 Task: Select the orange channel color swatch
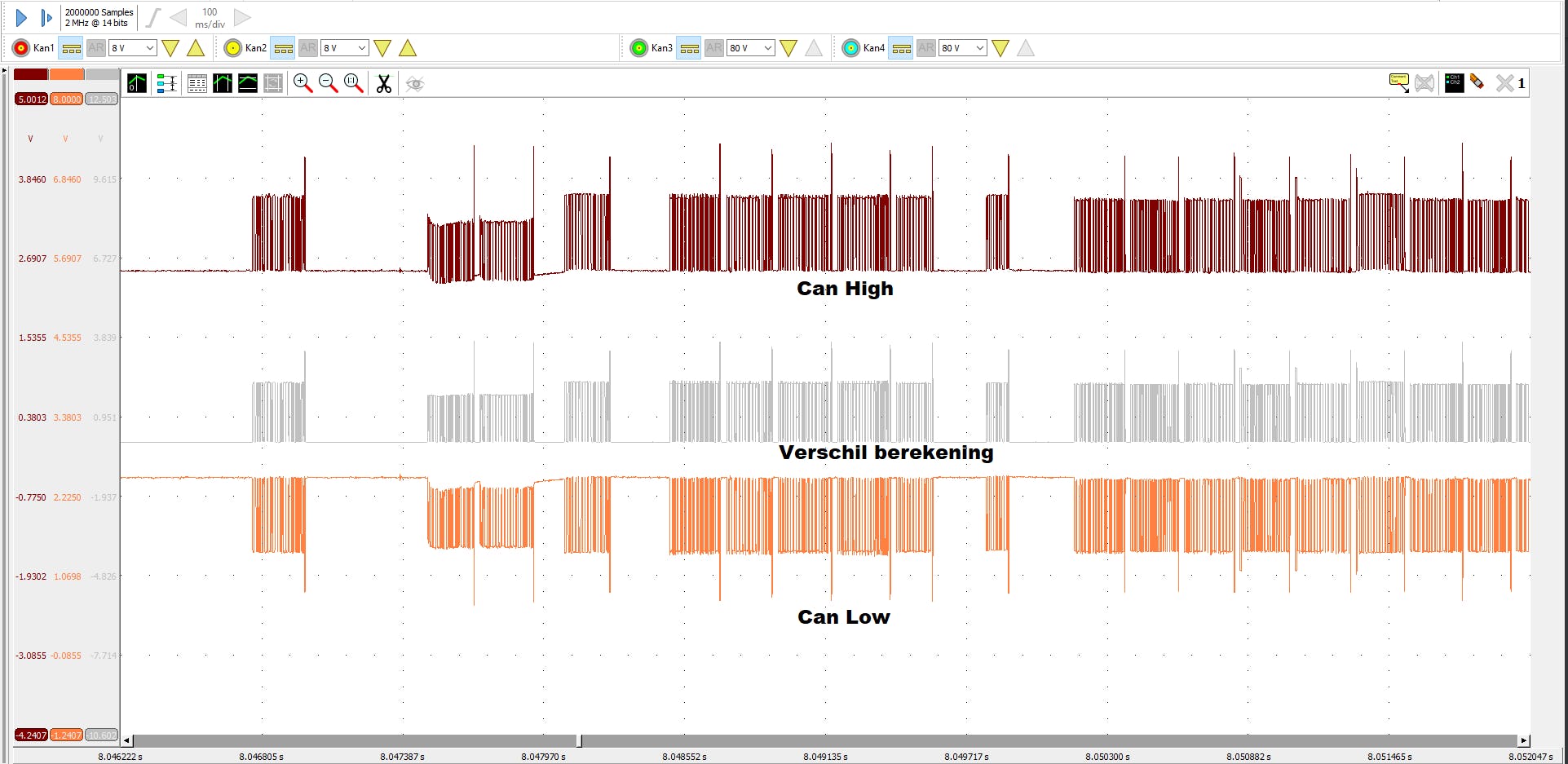pyautogui.click(x=66, y=74)
